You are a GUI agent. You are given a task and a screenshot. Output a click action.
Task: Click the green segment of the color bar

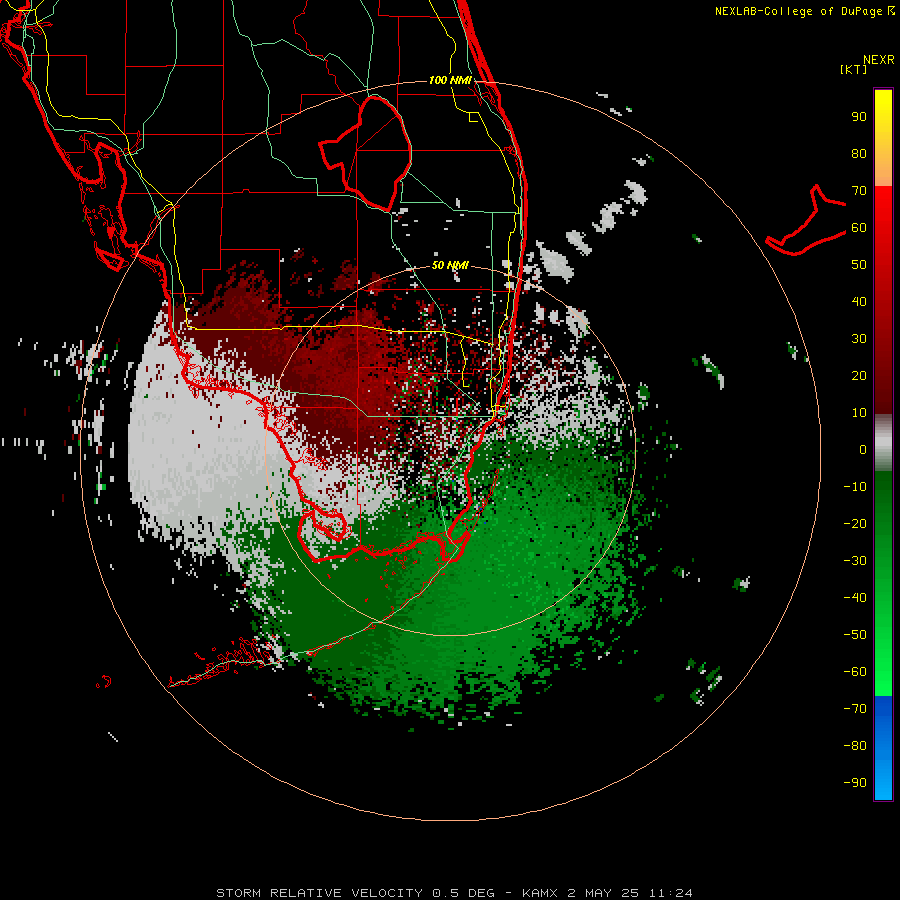point(883,584)
